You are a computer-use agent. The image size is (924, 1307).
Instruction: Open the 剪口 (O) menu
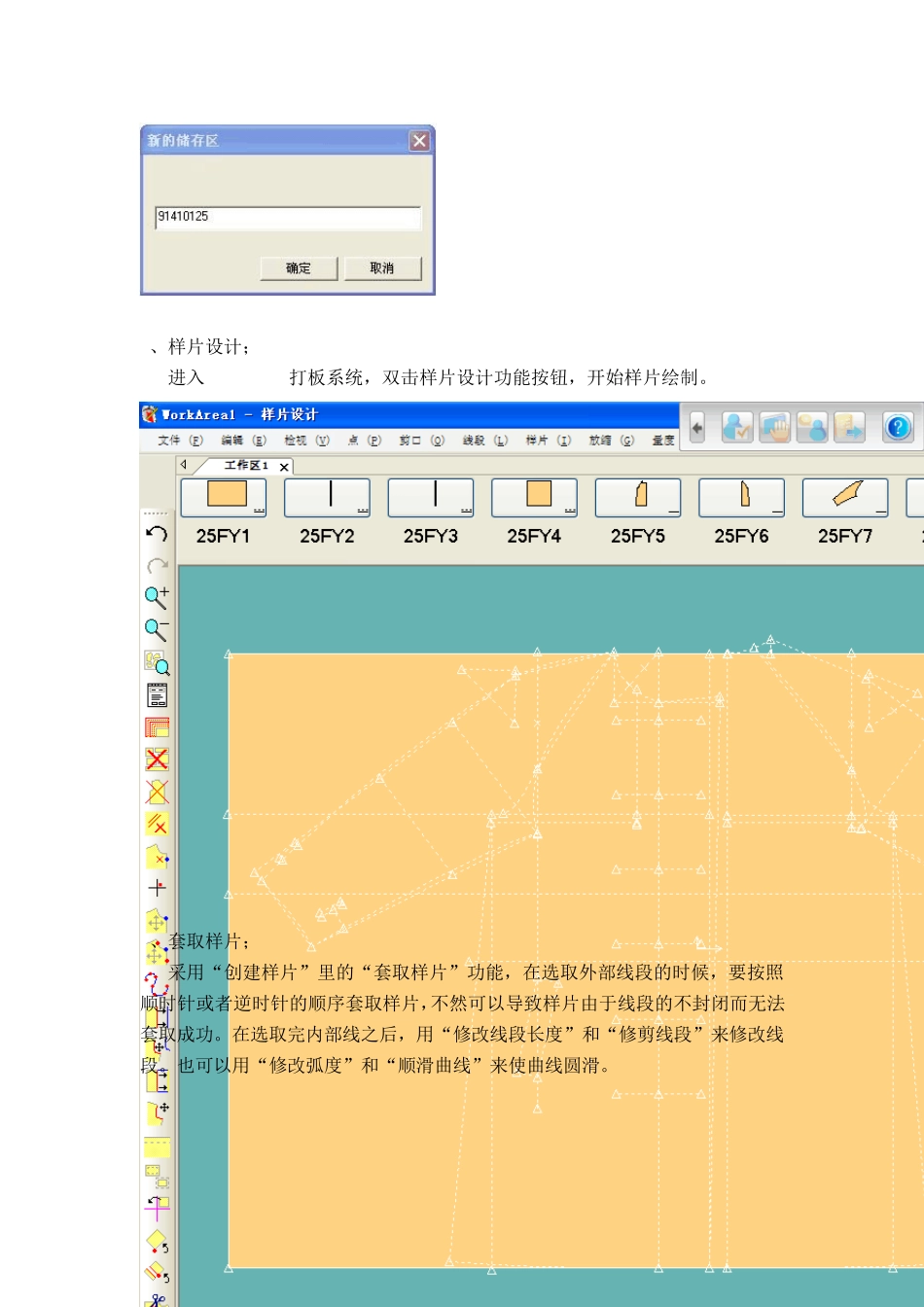pyautogui.click(x=422, y=441)
